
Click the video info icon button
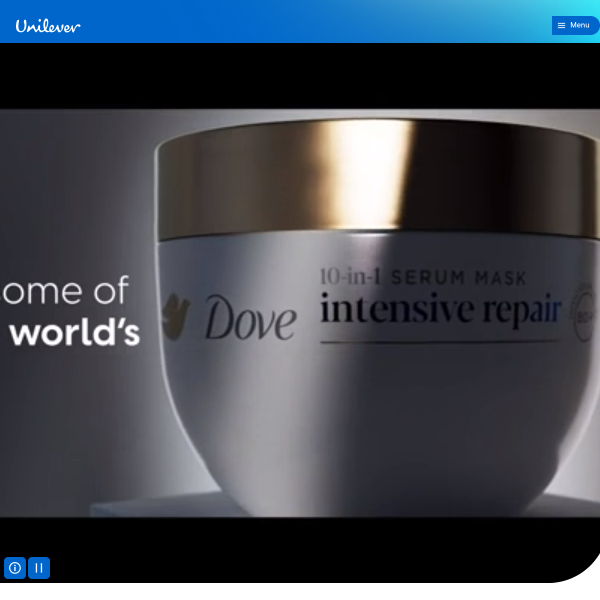tap(15, 568)
